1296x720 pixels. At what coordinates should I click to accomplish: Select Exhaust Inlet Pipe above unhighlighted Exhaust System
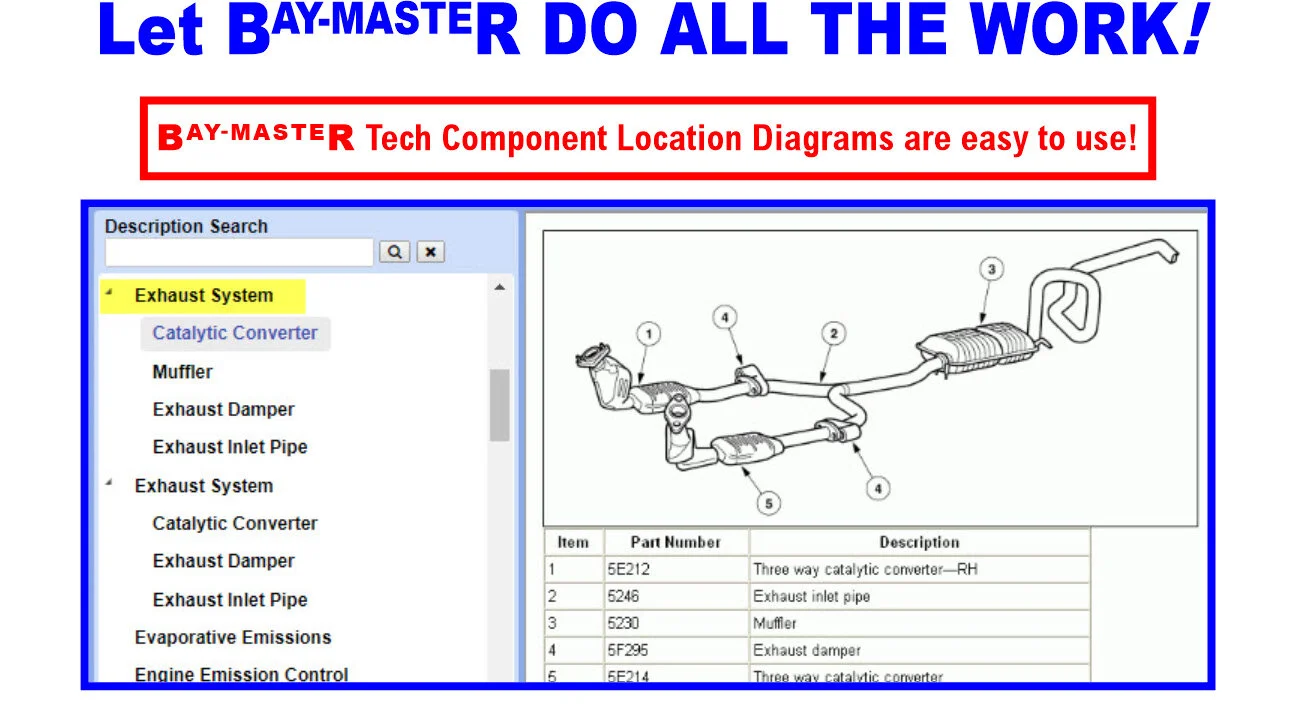[230, 447]
